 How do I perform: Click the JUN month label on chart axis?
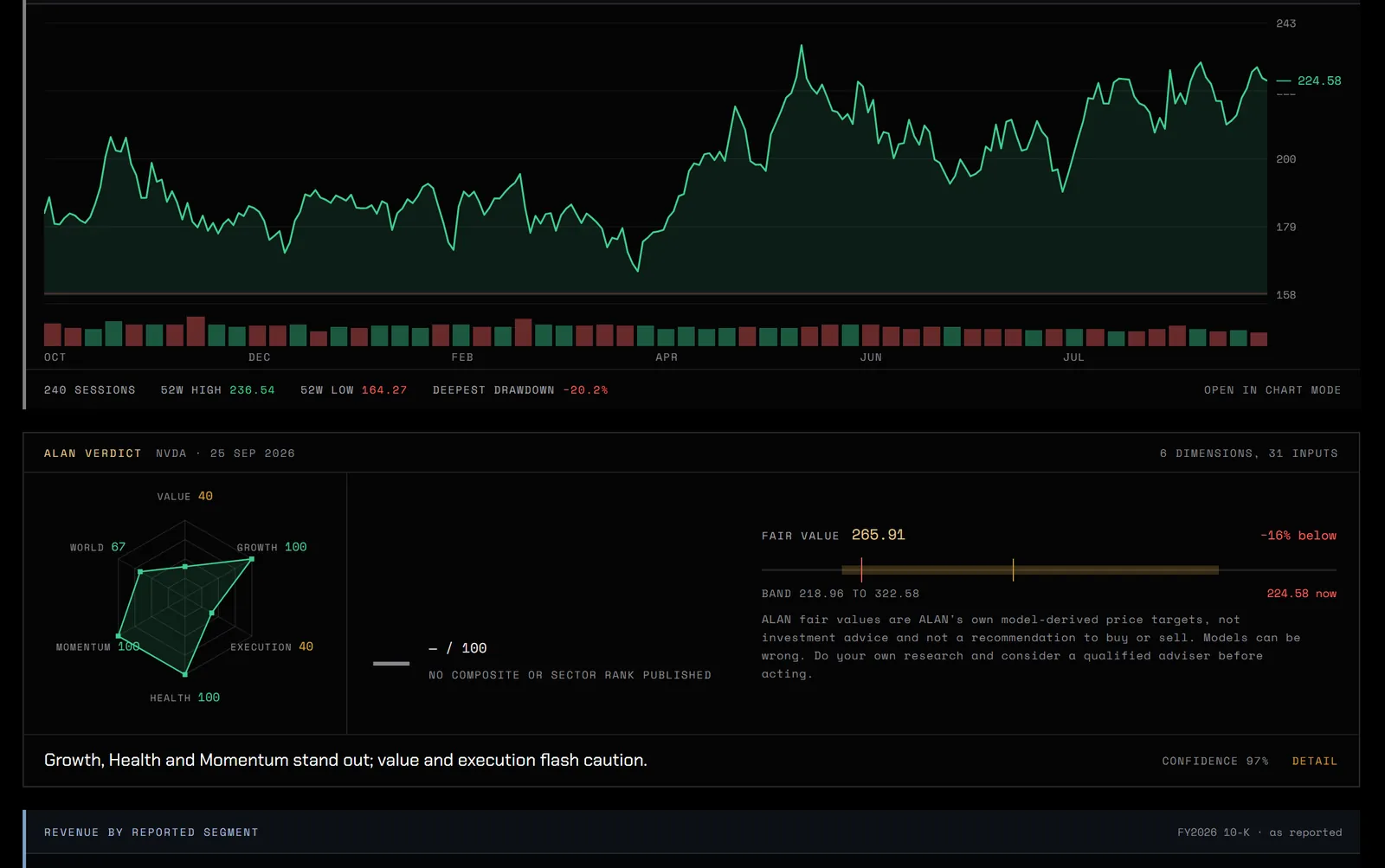coord(871,357)
